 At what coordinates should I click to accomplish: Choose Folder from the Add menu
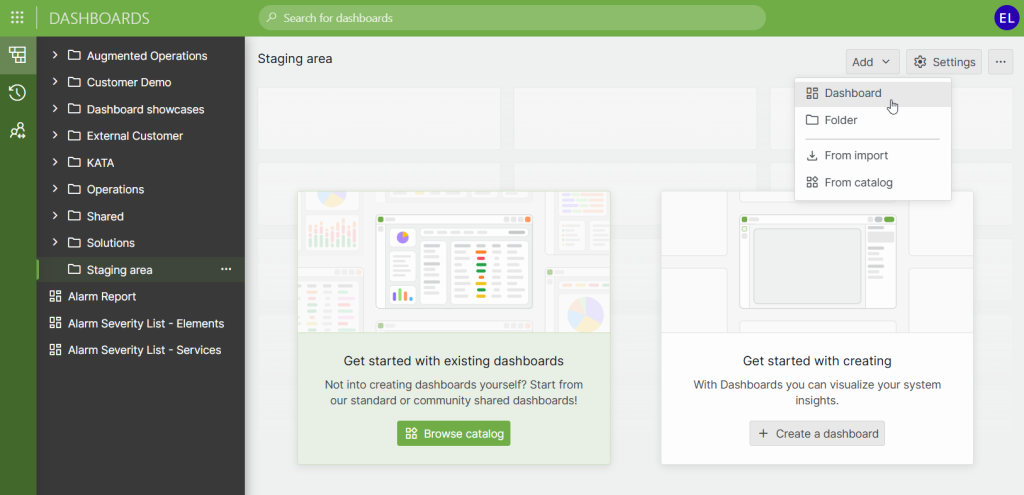(x=840, y=120)
